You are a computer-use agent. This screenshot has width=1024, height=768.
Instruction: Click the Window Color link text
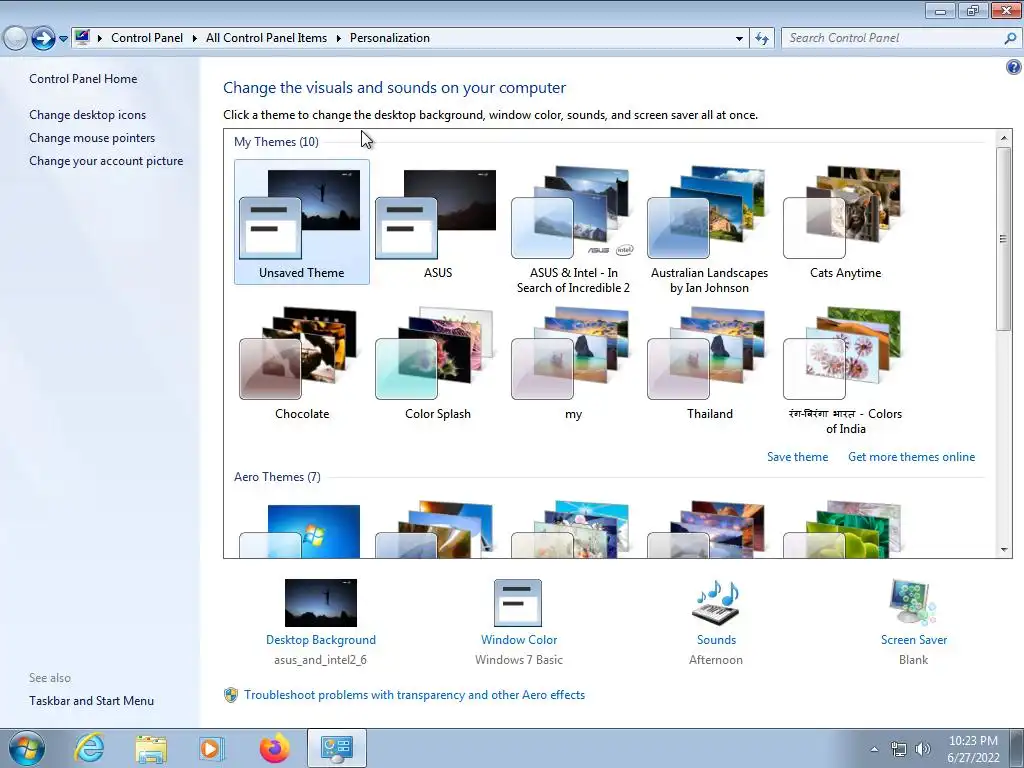(519, 640)
